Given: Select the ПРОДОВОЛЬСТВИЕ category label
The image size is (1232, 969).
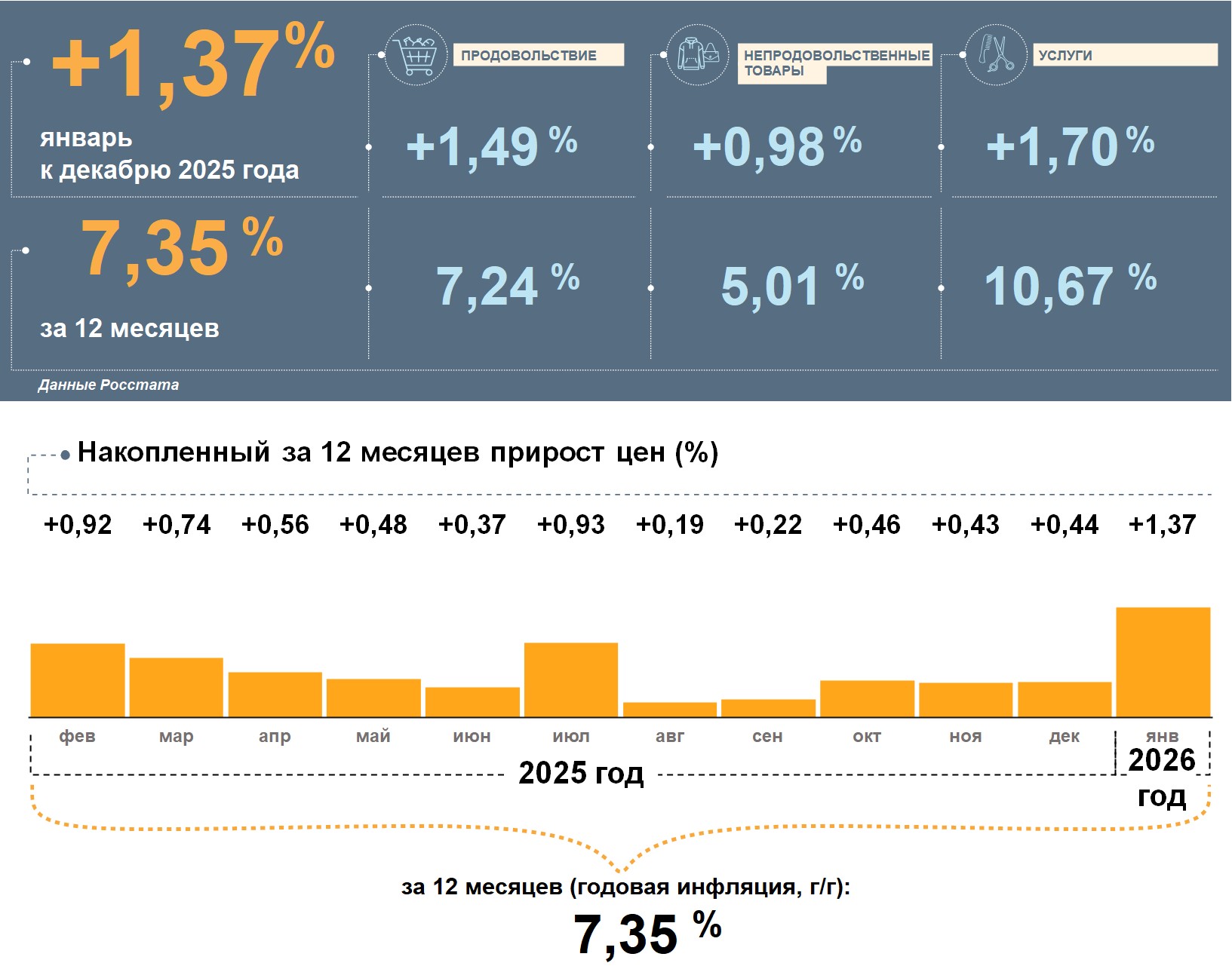Looking at the screenshot, I should [537, 55].
